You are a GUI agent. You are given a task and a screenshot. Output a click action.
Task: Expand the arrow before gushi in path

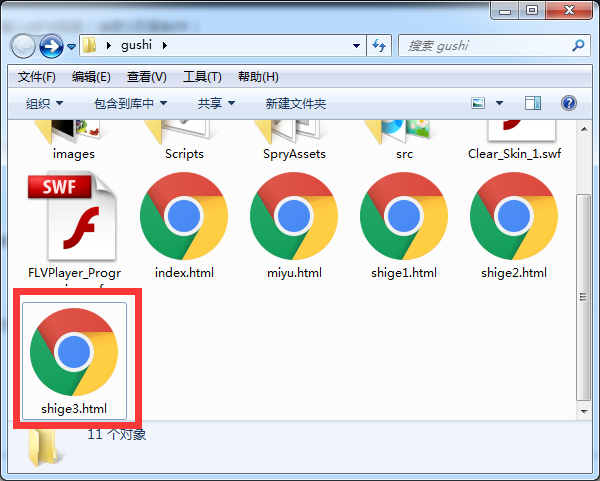pos(109,46)
